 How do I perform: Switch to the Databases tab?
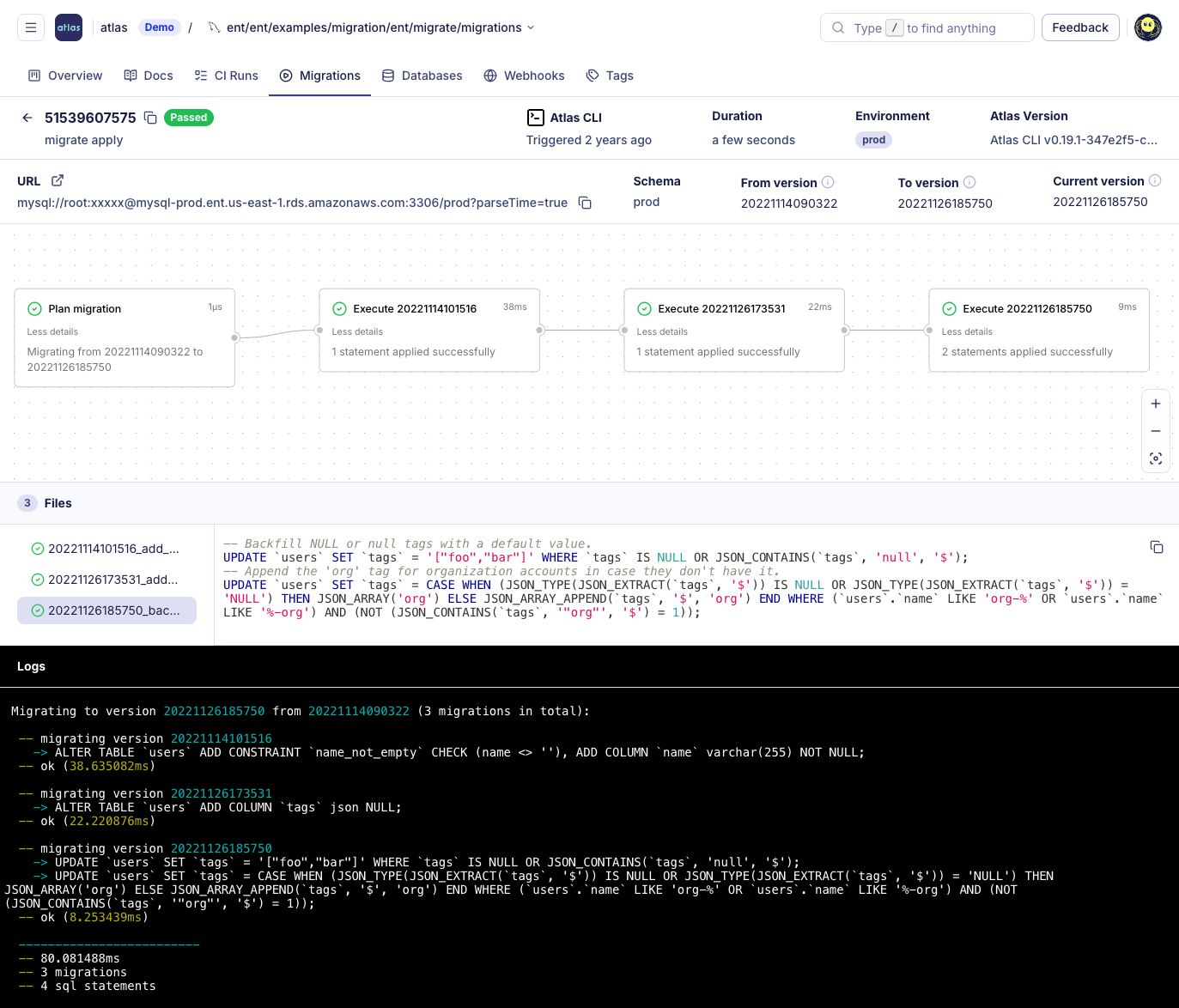coord(422,76)
